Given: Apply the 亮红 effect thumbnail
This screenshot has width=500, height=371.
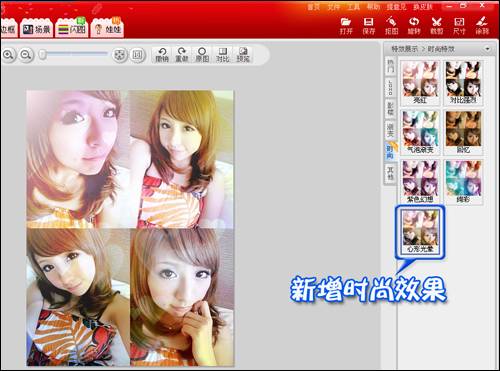Looking at the screenshot, I should (420, 83).
